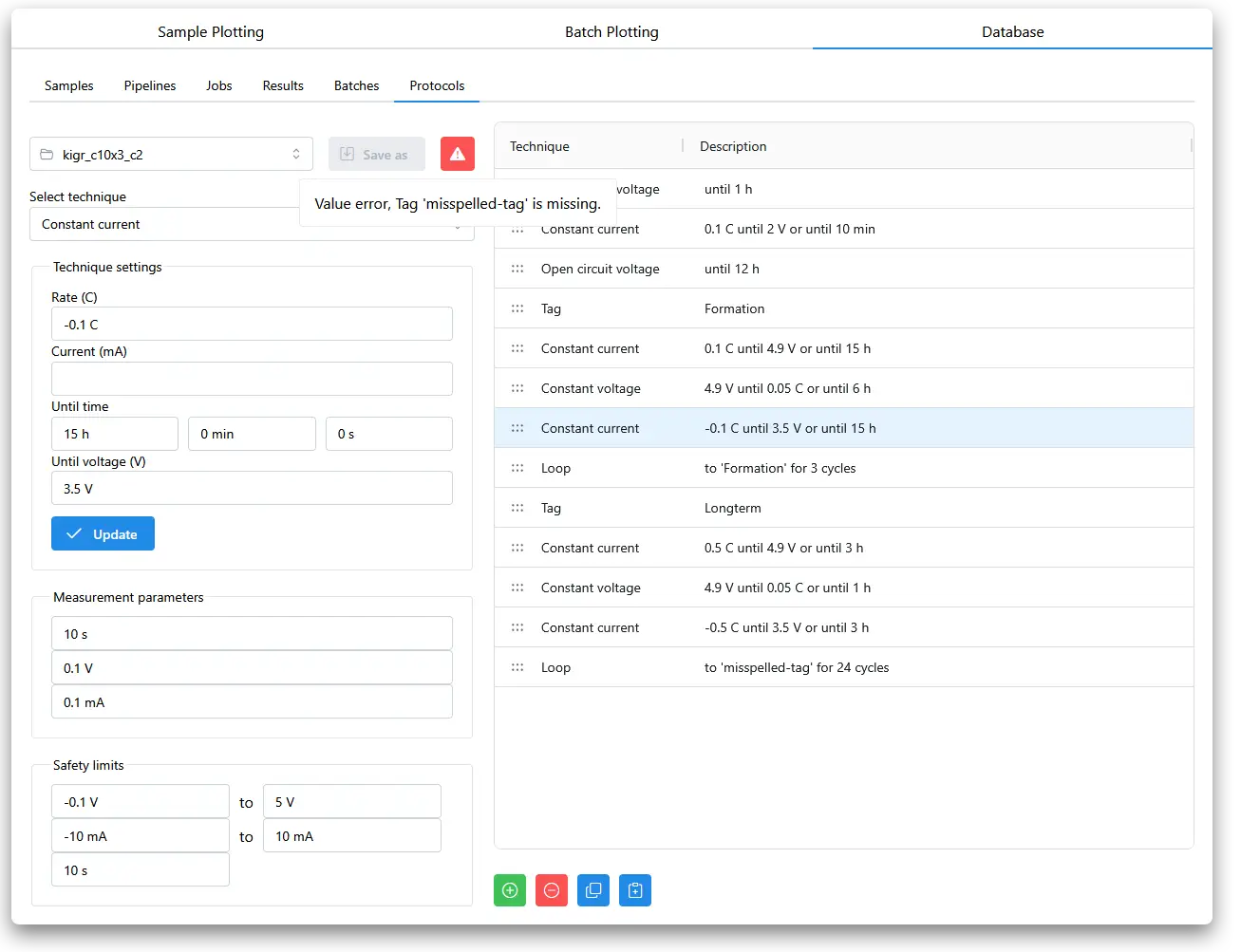
Task: Click the blue Update button
Action: 103,533
